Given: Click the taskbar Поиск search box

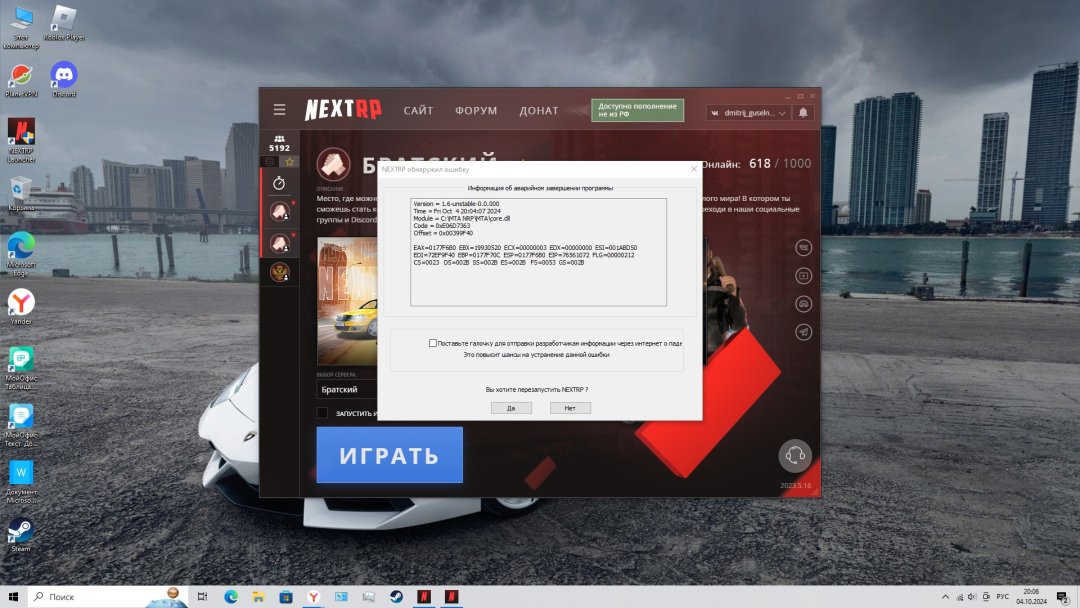Looking at the screenshot, I should point(107,596).
